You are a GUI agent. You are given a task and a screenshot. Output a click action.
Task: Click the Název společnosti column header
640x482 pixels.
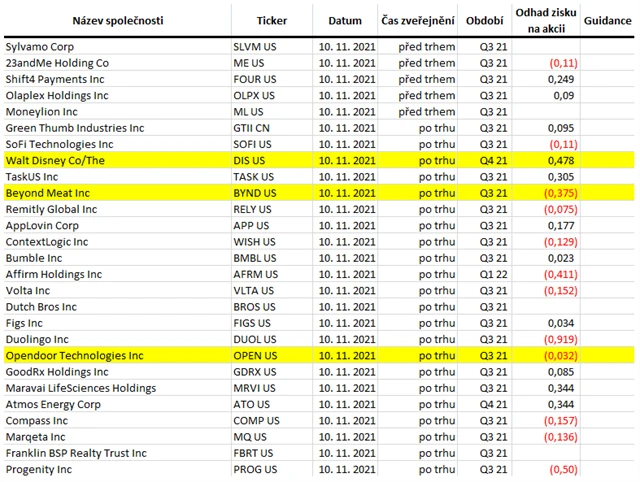119,21
